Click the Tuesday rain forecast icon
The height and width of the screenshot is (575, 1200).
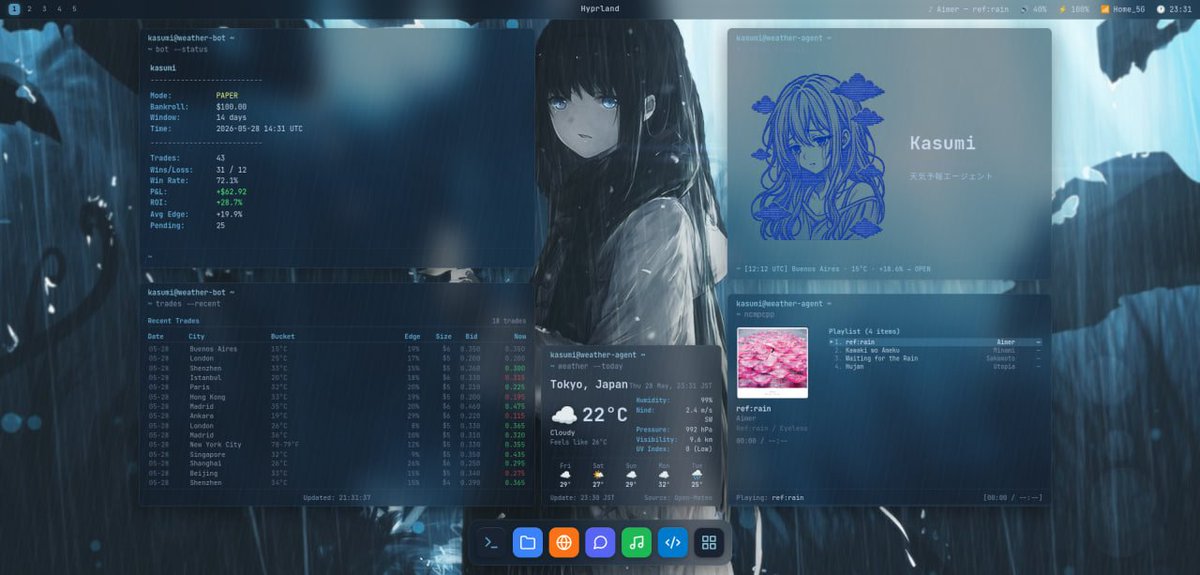(x=697, y=474)
